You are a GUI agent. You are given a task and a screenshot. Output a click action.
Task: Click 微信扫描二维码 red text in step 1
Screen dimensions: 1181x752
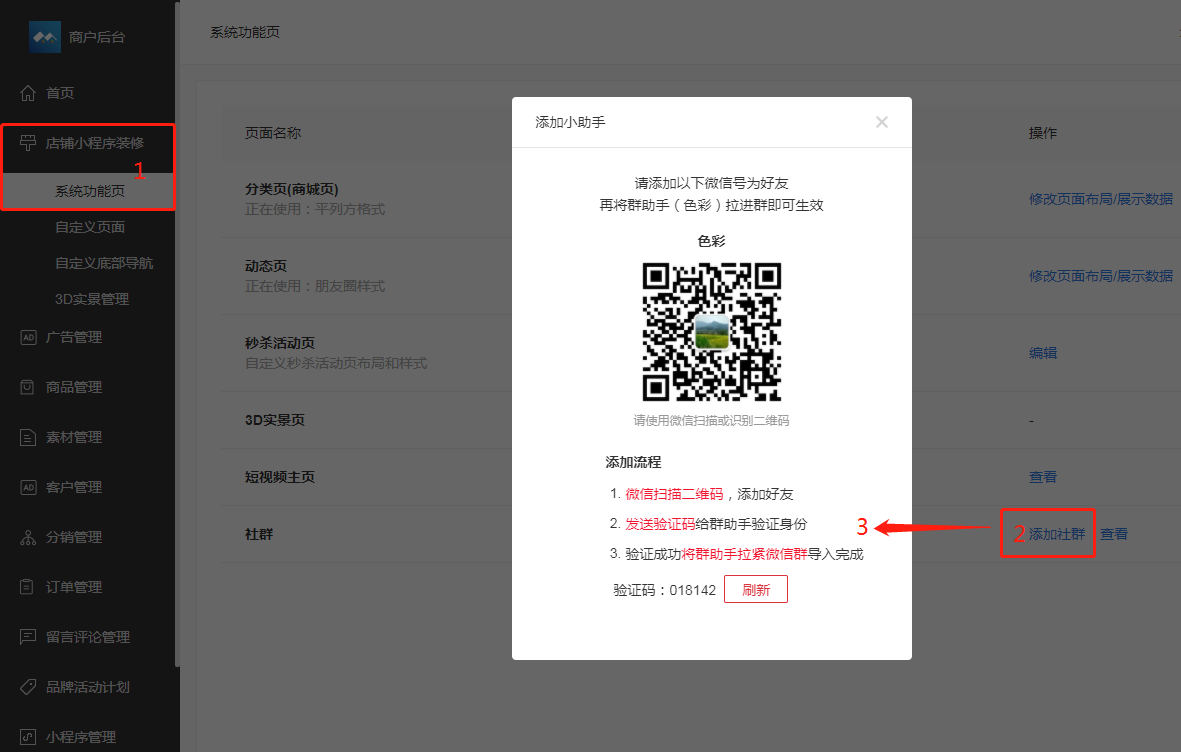pyautogui.click(x=674, y=494)
